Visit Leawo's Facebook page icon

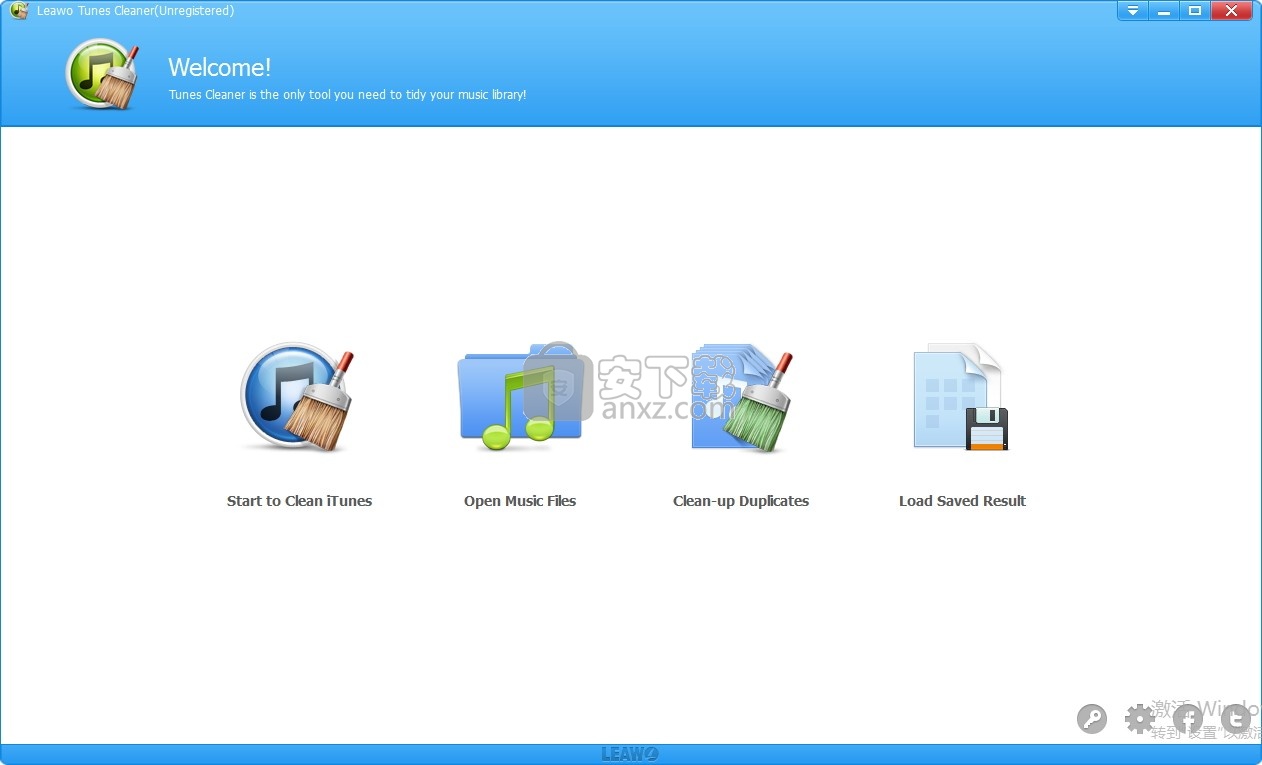click(1188, 718)
